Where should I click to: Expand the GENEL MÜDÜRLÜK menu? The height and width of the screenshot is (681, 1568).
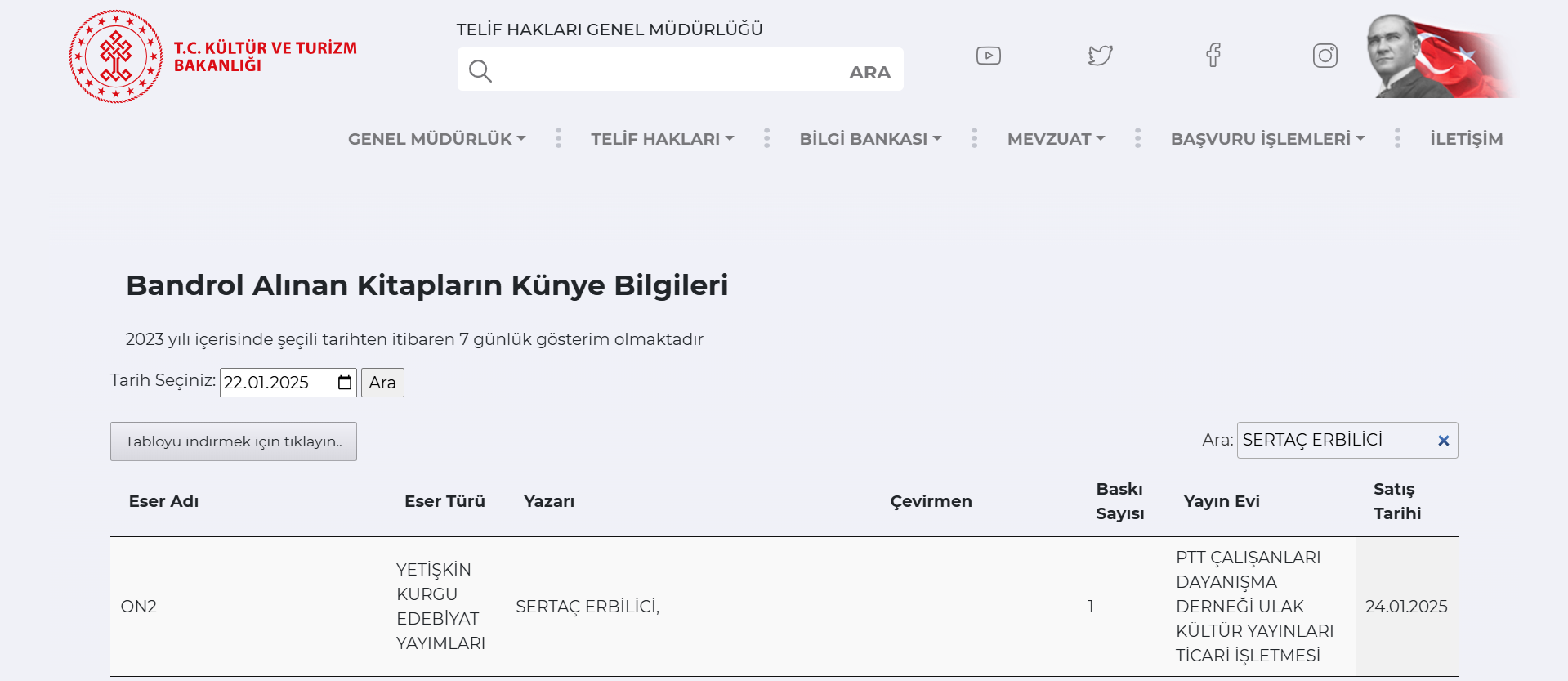(436, 139)
